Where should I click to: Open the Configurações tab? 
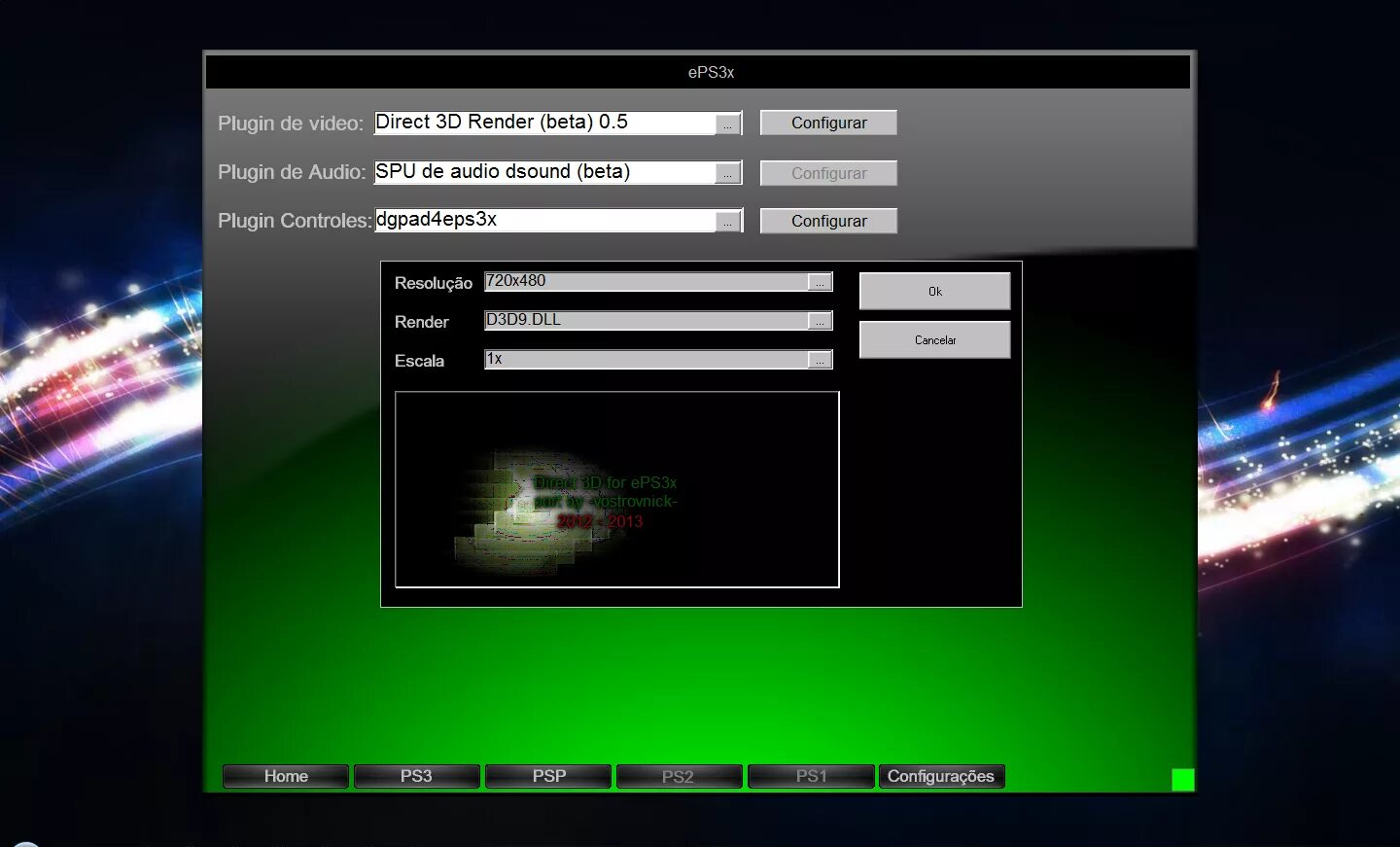tap(941, 776)
